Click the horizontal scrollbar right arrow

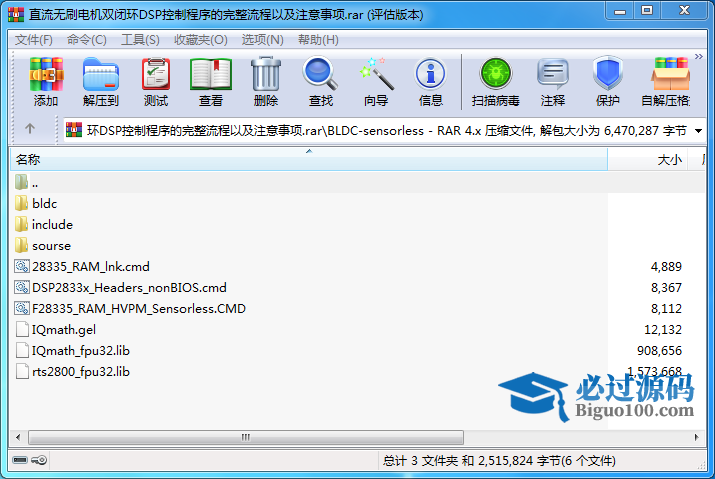[696, 437]
